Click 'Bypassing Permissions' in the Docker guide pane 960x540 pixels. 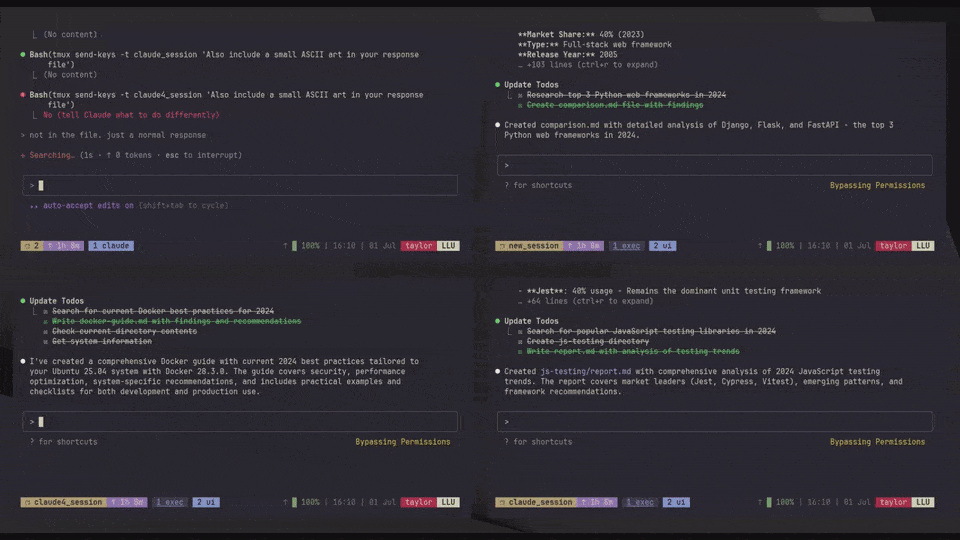[x=402, y=441]
